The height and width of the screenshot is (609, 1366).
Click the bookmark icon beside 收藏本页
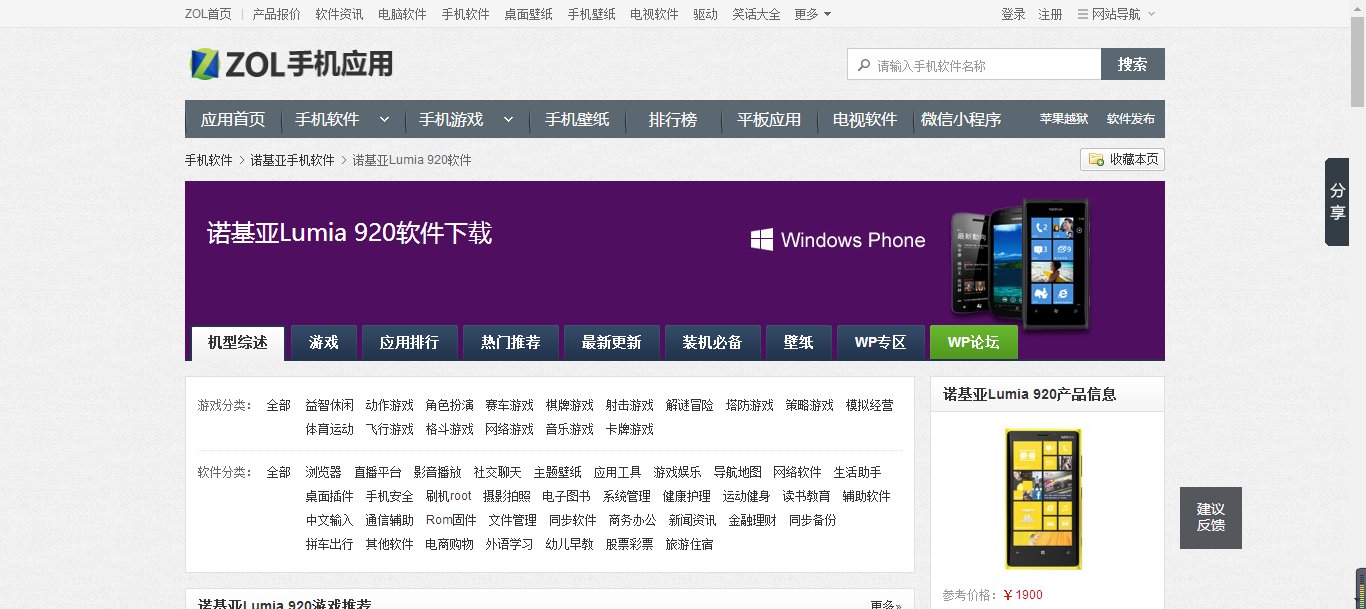click(1096, 159)
